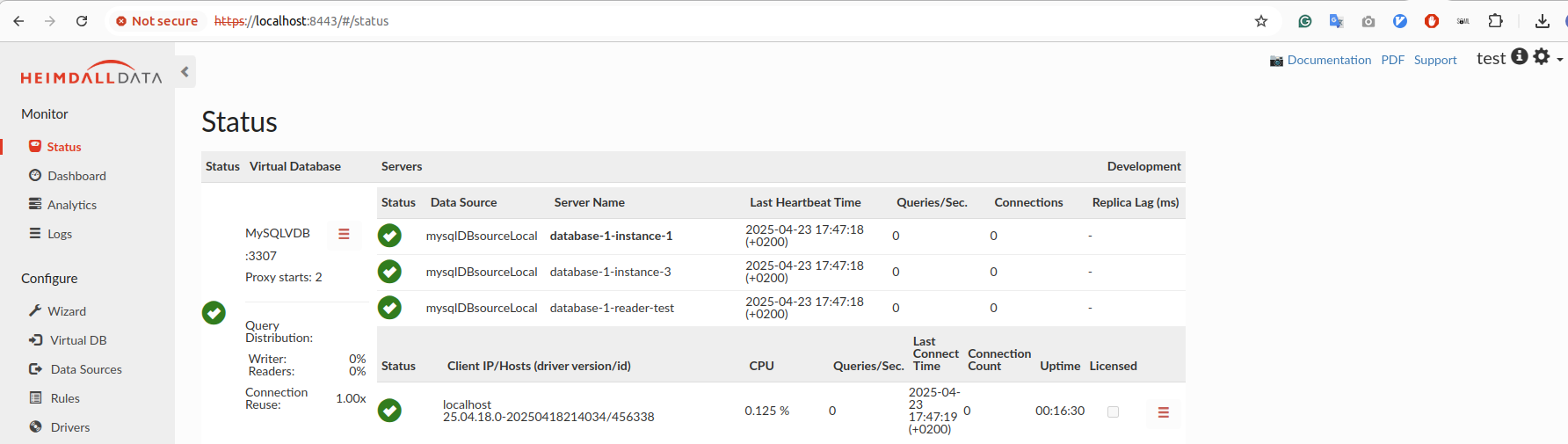Open the MySQLVDB hamburger menu
The image size is (1568, 444).
point(344,234)
